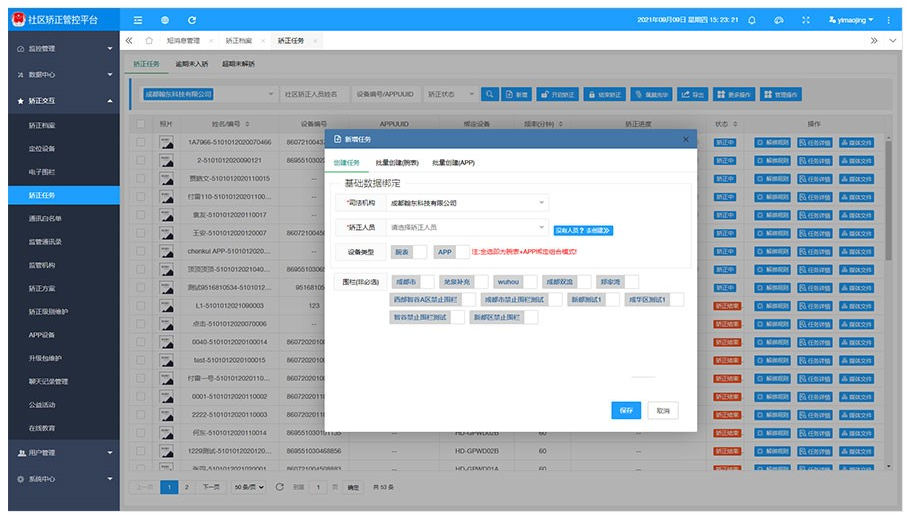Click the 取消 button in the dialog
The image size is (907, 513).
663,410
